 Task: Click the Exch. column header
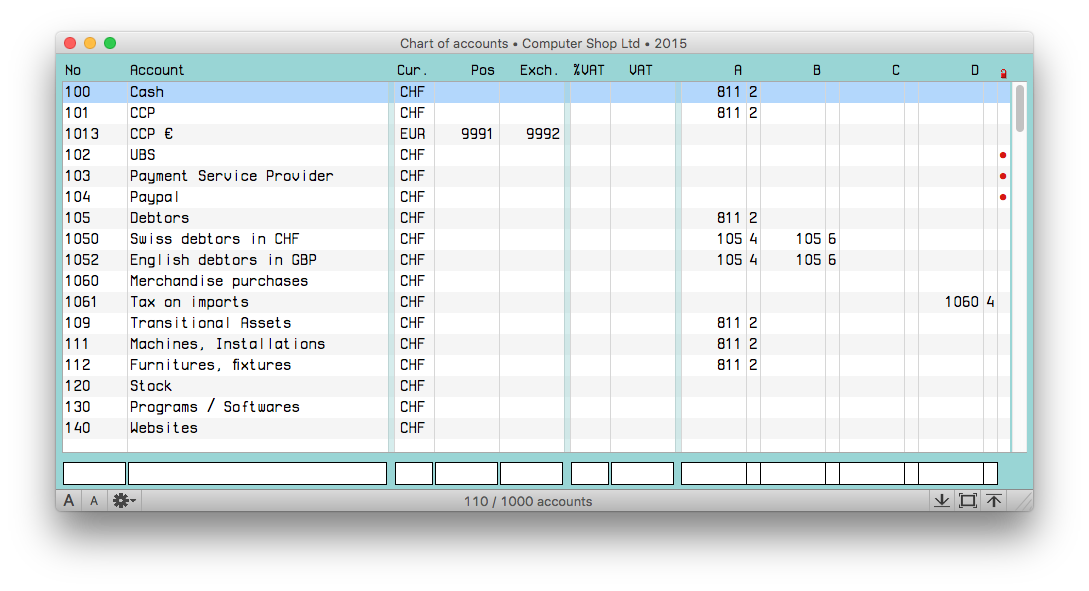tap(539, 70)
